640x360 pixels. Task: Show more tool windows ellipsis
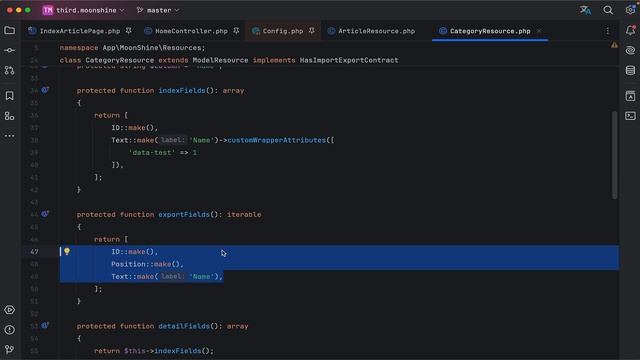click(9, 136)
